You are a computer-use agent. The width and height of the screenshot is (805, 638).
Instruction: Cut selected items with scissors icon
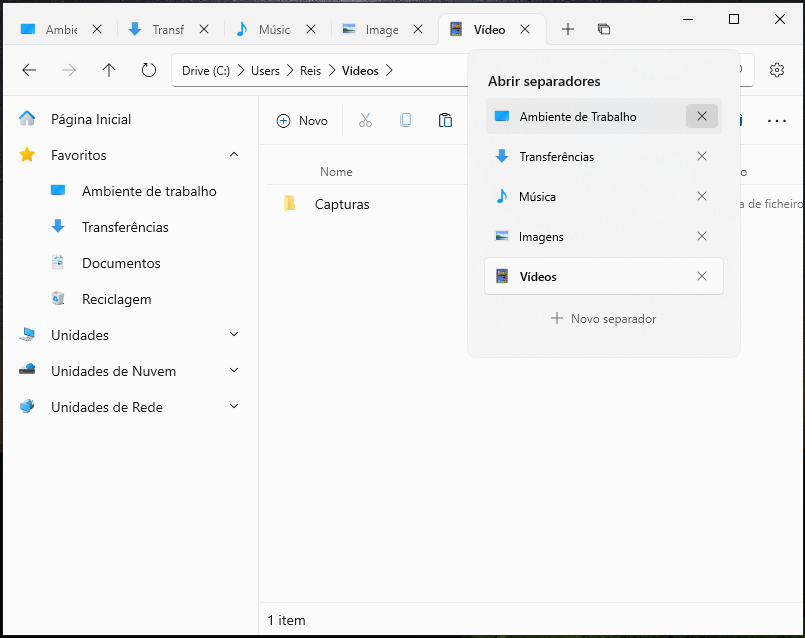click(365, 121)
